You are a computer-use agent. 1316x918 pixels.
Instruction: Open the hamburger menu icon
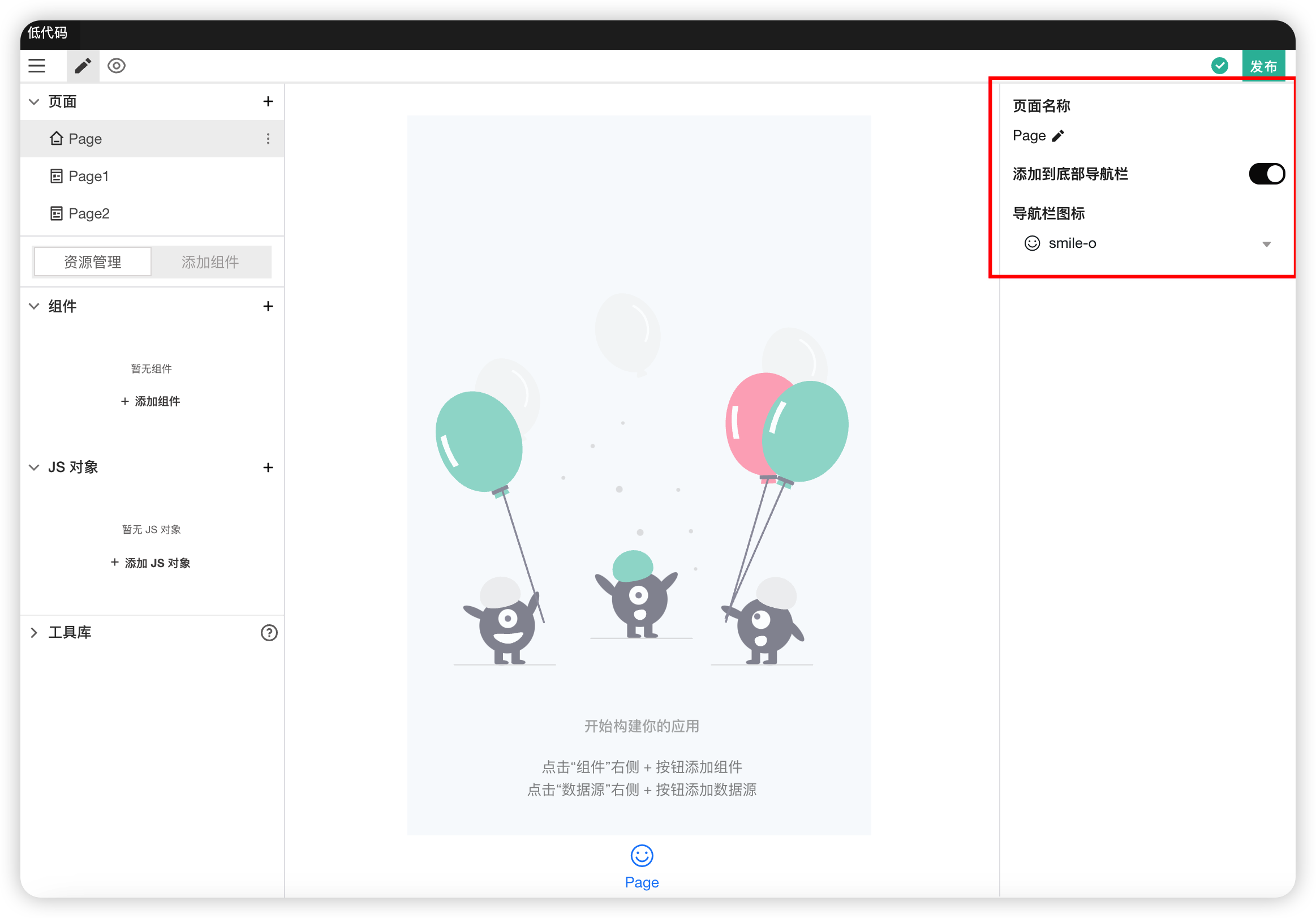click(37, 65)
